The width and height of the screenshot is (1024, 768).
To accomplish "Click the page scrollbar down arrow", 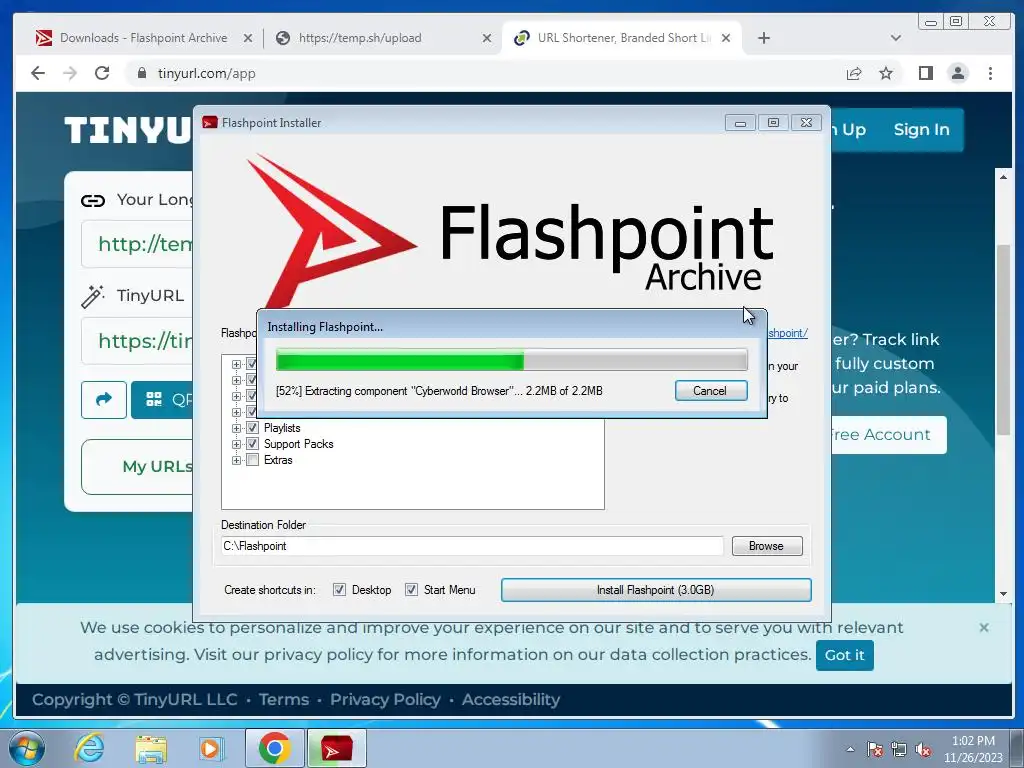I will [x=1004, y=594].
